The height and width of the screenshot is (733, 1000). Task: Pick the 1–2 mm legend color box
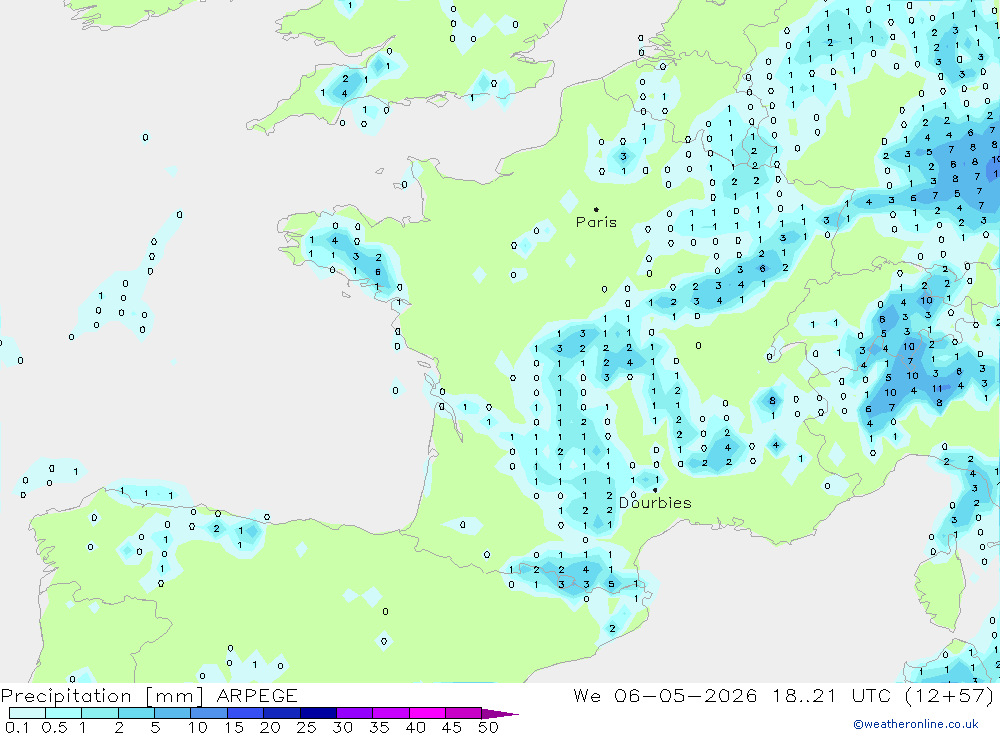pyautogui.click(x=99, y=713)
